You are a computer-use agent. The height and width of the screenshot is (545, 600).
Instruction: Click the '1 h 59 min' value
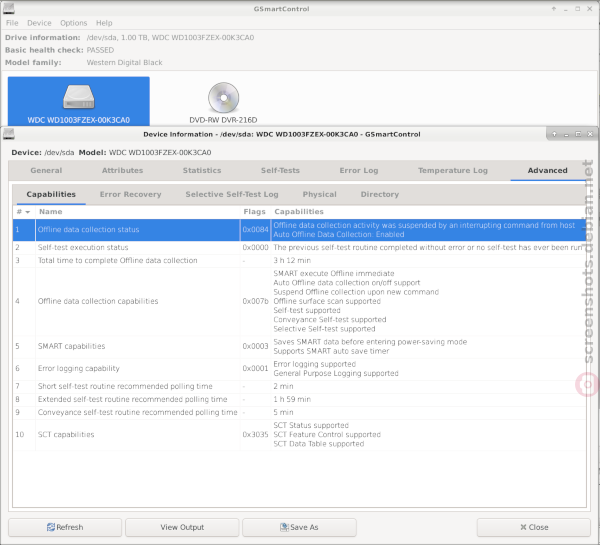(x=292, y=399)
